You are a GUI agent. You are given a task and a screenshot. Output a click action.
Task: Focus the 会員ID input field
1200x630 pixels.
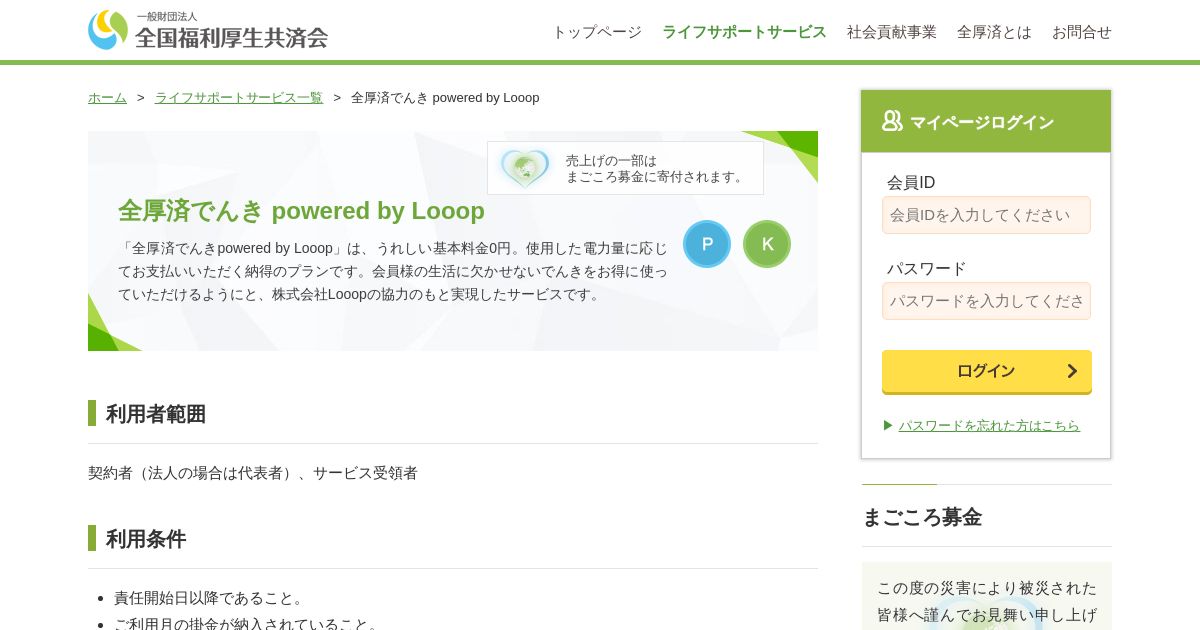pyautogui.click(x=986, y=215)
